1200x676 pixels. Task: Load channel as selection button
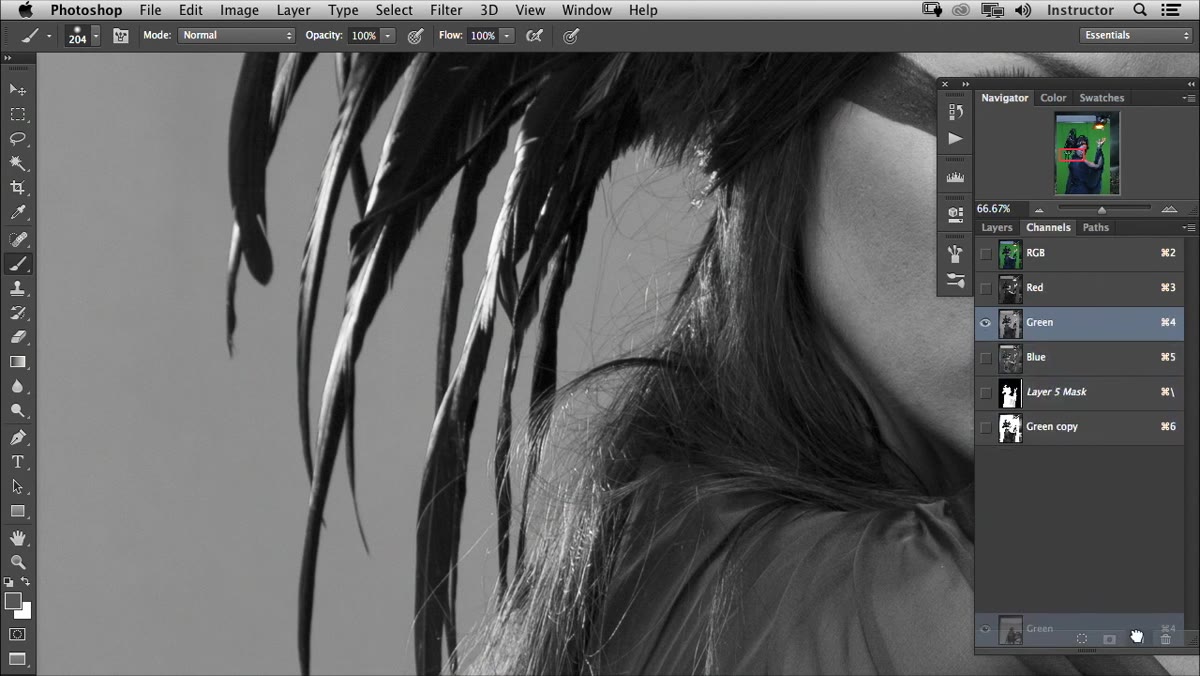(1081, 639)
